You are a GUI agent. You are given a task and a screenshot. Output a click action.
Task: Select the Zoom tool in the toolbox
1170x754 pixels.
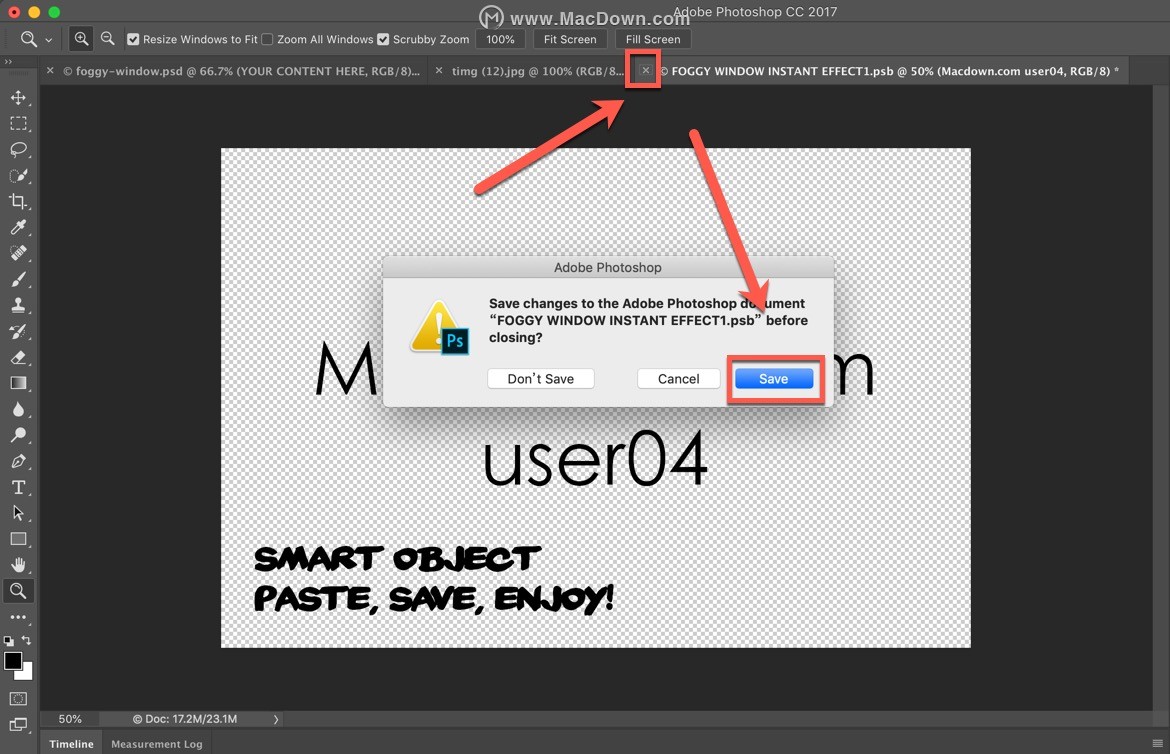tap(18, 591)
